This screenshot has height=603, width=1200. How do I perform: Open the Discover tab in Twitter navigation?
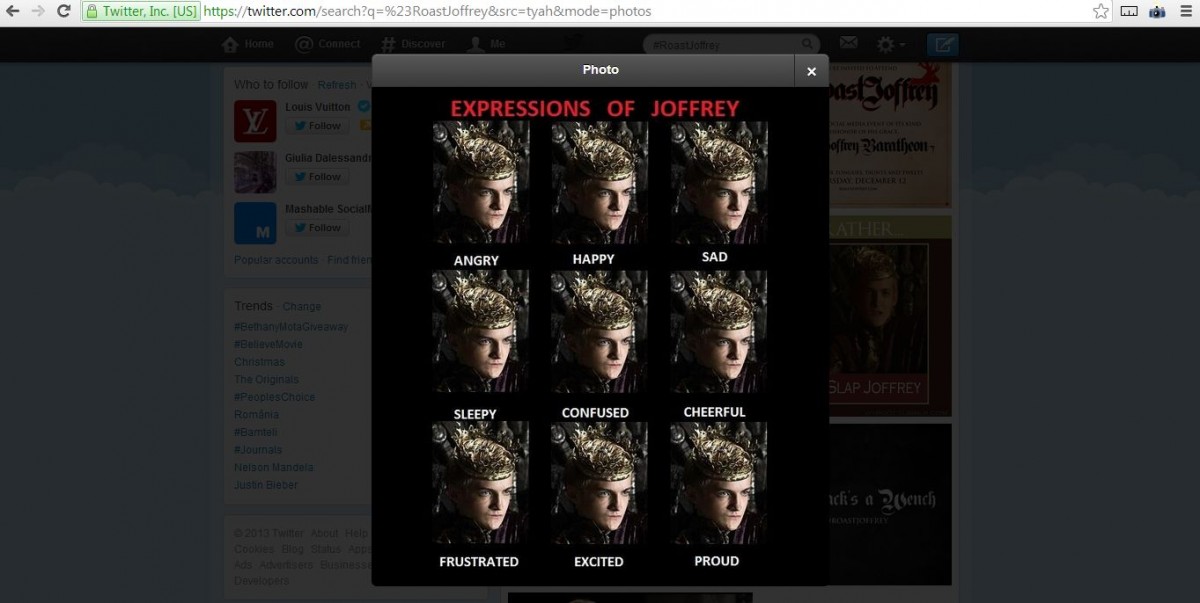tap(413, 44)
